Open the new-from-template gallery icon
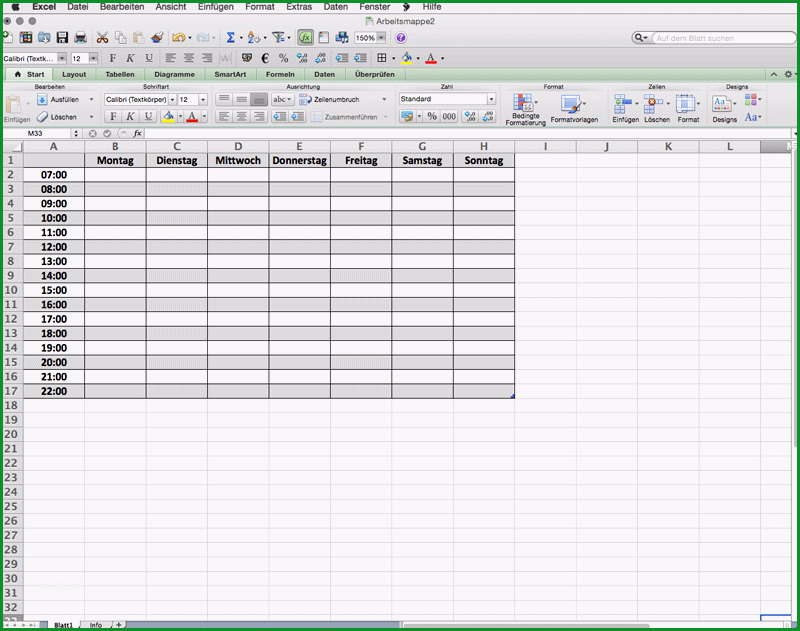 (x=26, y=38)
